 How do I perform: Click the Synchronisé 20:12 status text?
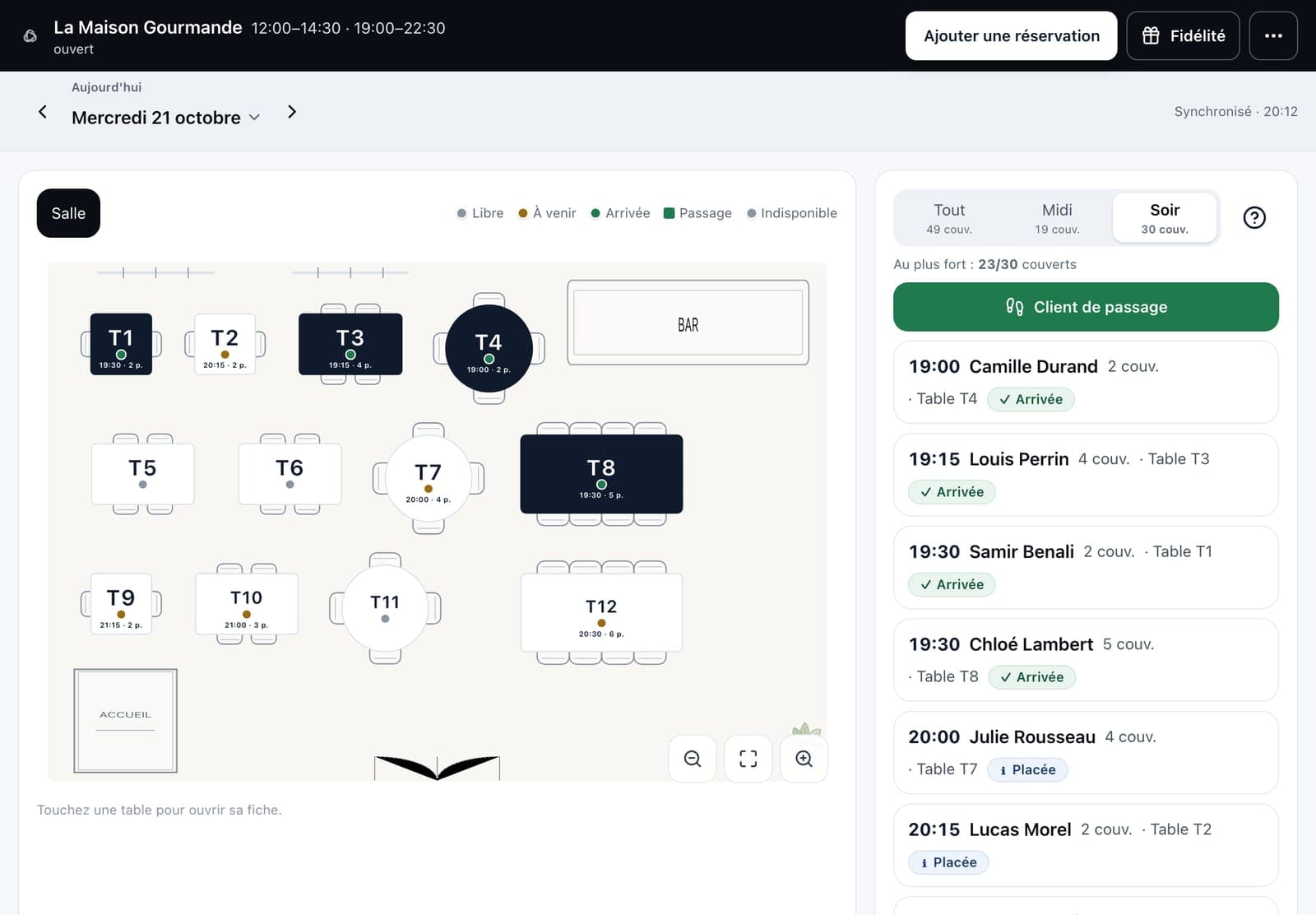pos(1235,111)
